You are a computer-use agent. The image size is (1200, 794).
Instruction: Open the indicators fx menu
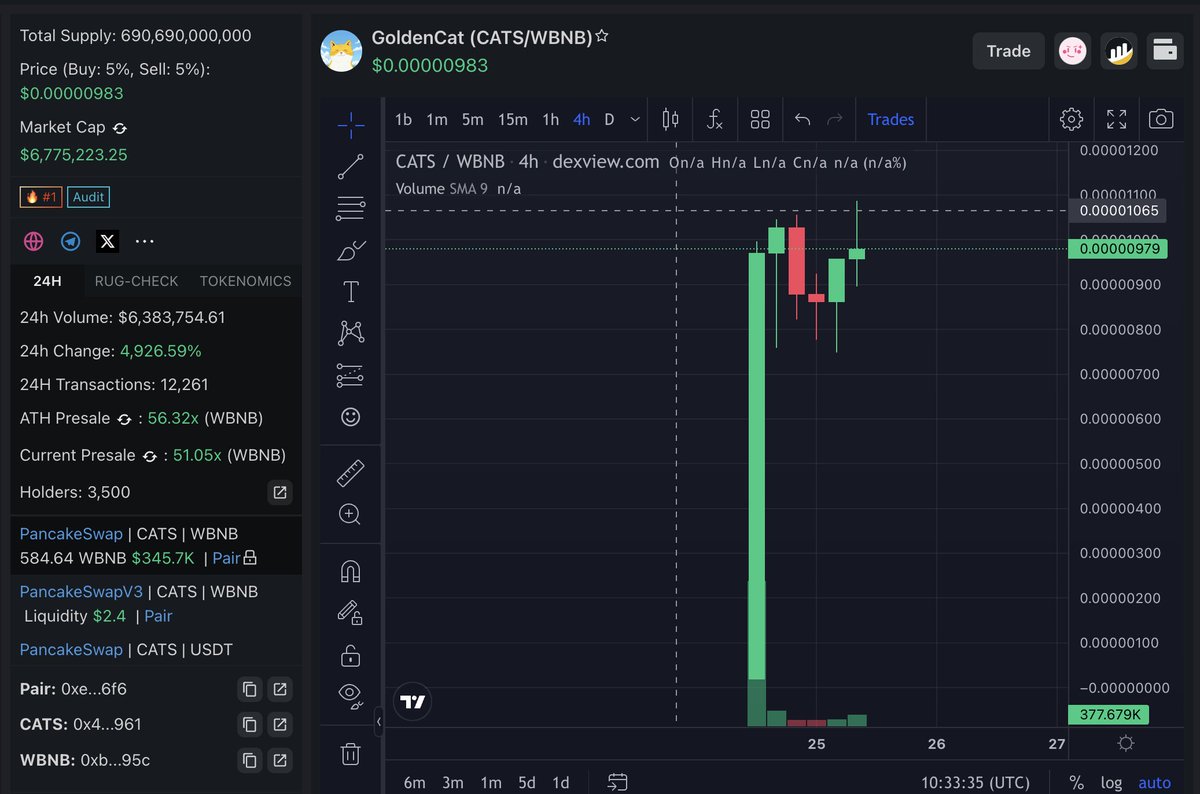715,120
